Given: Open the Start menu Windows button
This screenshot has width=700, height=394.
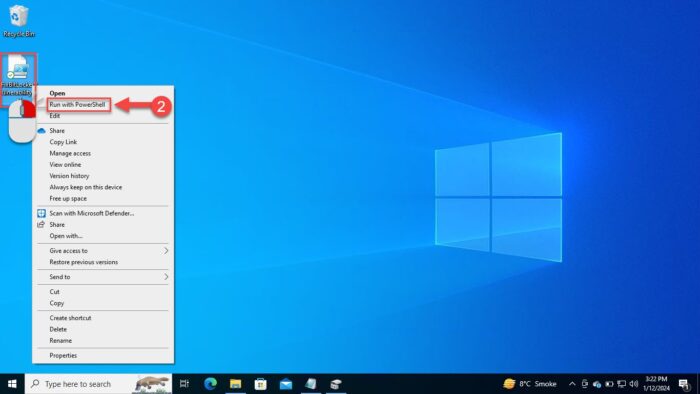Looking at the screenshot, I should coord(12,384).
